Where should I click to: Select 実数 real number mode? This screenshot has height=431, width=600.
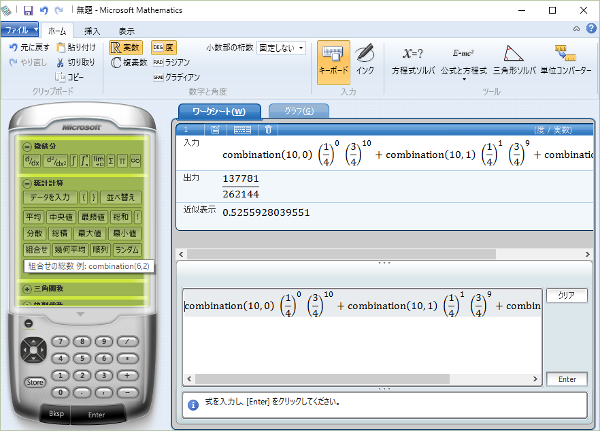click(x=126, y=47)
